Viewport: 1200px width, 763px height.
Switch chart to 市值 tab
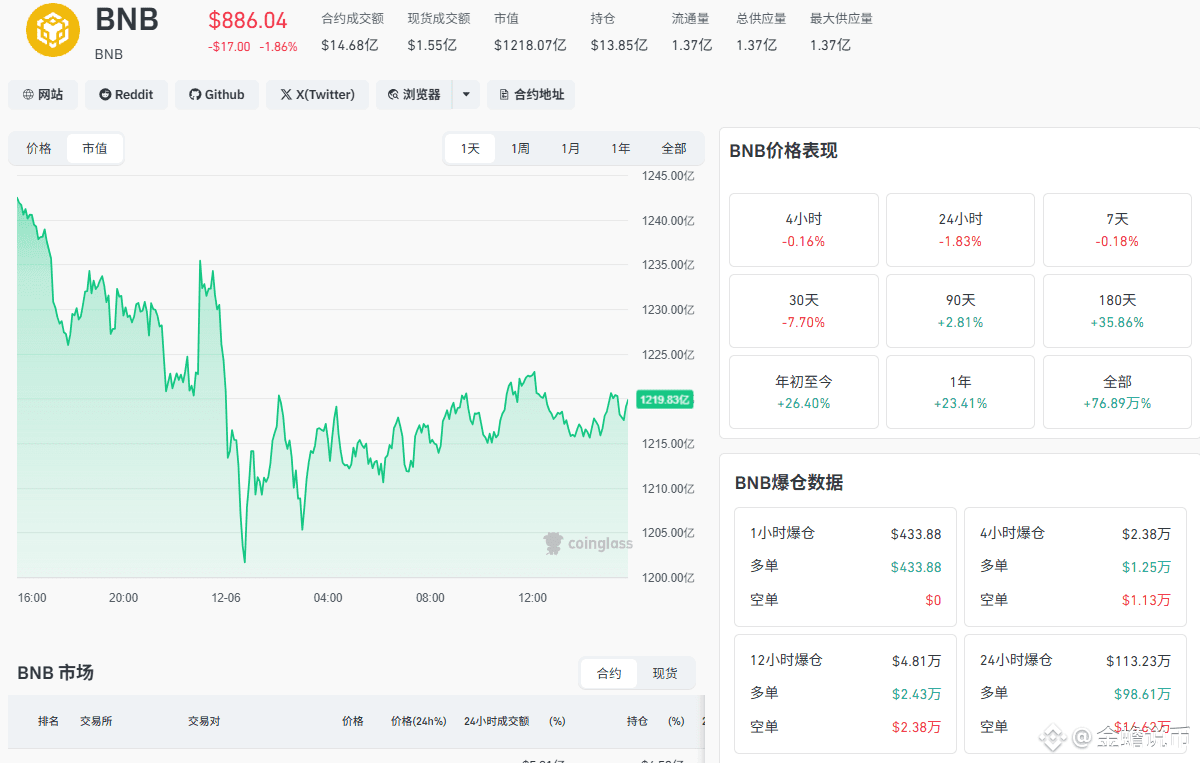click(95, 149)
